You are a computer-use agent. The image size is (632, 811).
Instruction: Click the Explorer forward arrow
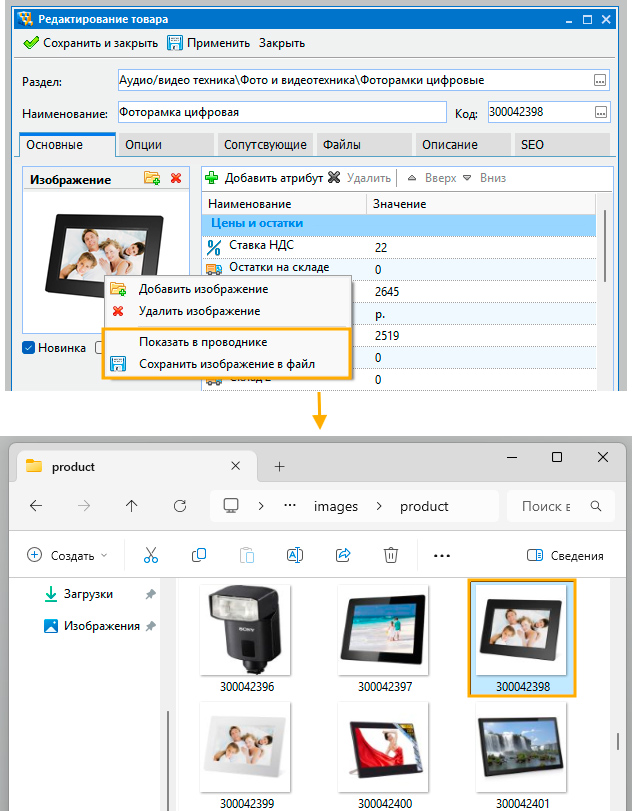[84, 506]
